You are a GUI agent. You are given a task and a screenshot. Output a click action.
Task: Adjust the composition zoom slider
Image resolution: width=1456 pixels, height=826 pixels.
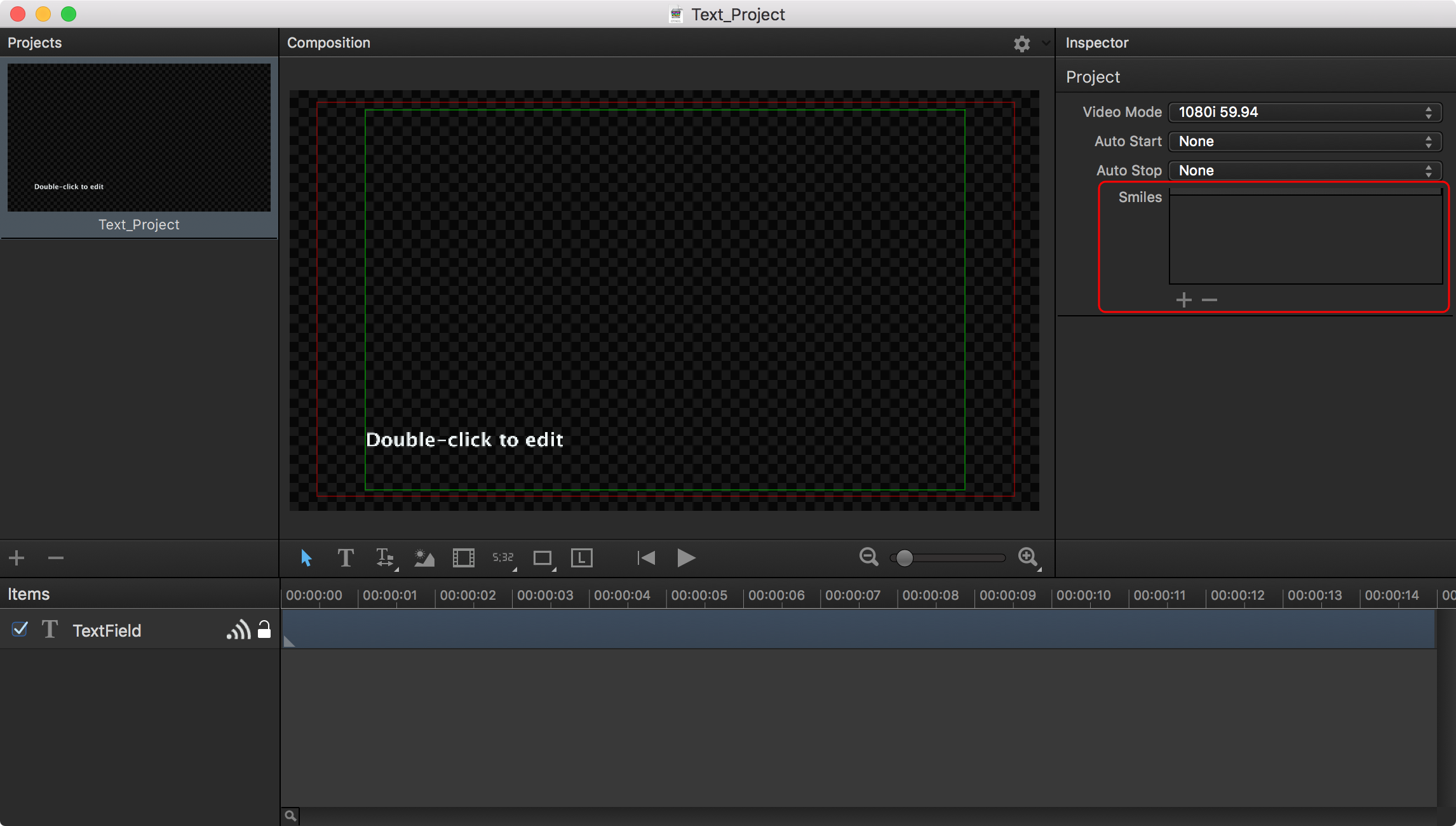[x=948, y=558]
